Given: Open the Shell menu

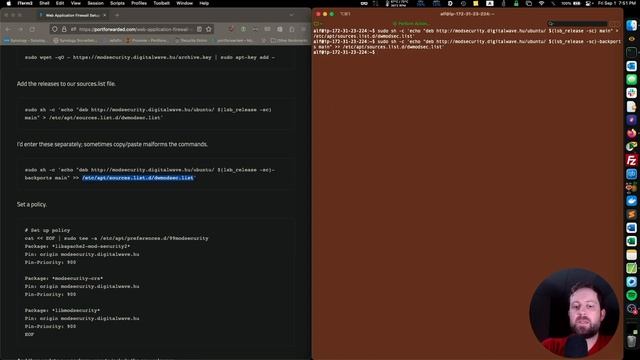Looking at the screenshot, I should [x=44, y=3].
